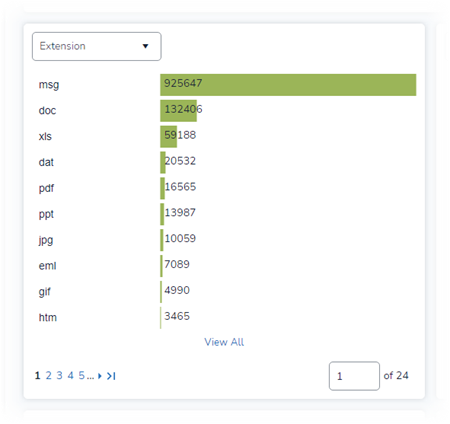Viewport: 450px width, 424px height.
Task: Select the xls bar with 59188
Action: click(x=169, y=137)
